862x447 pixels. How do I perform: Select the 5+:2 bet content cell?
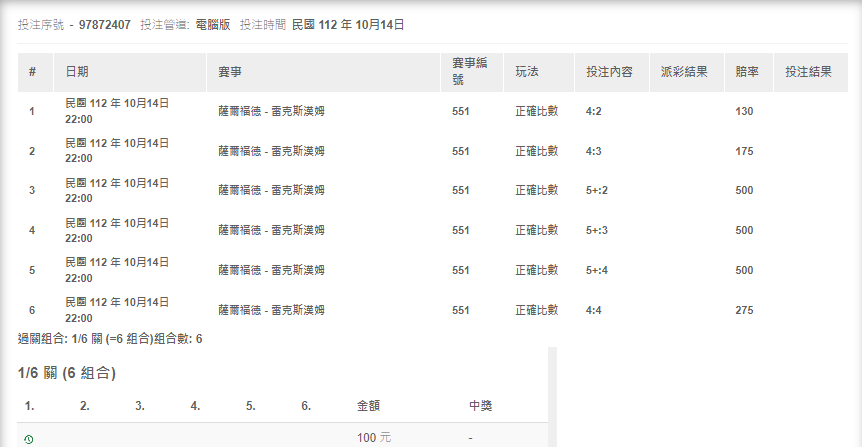[597, 190]
